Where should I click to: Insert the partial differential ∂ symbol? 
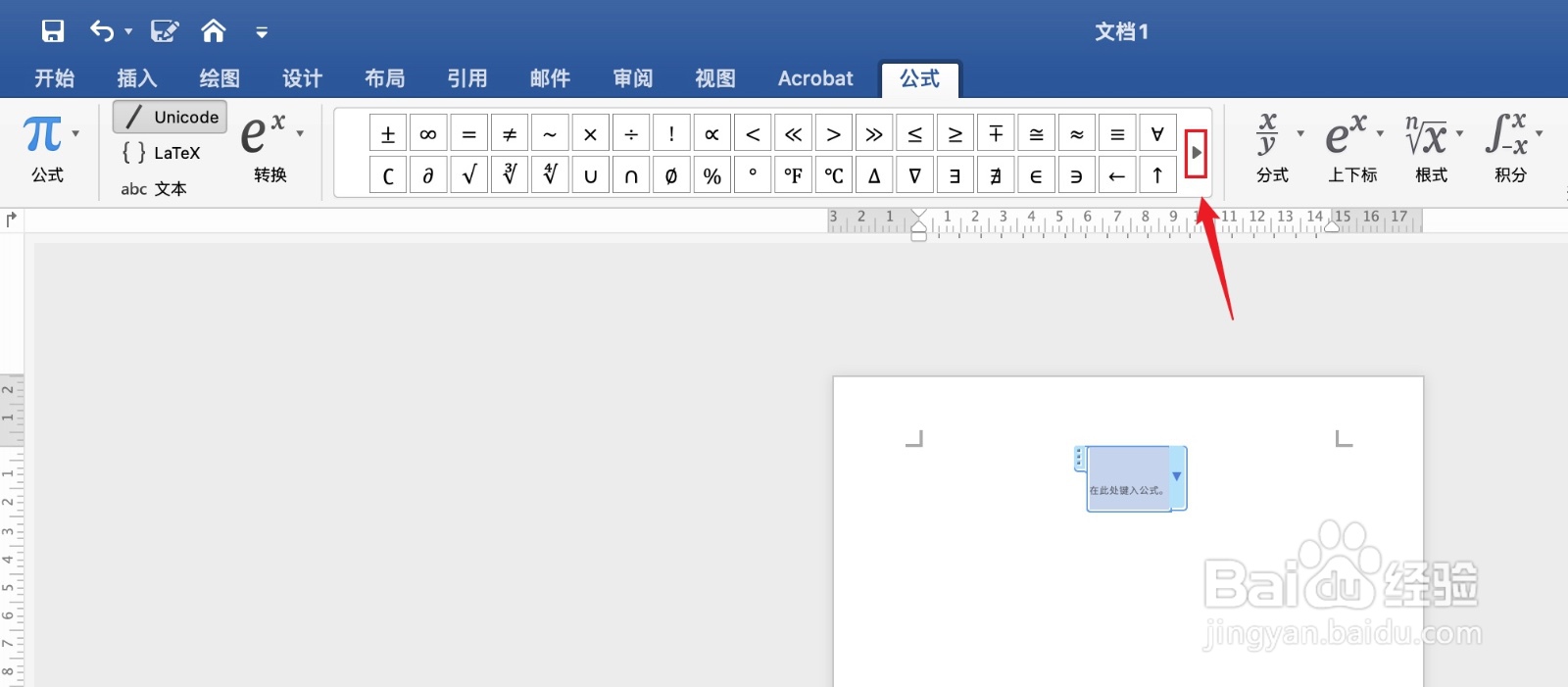point(428,175)
